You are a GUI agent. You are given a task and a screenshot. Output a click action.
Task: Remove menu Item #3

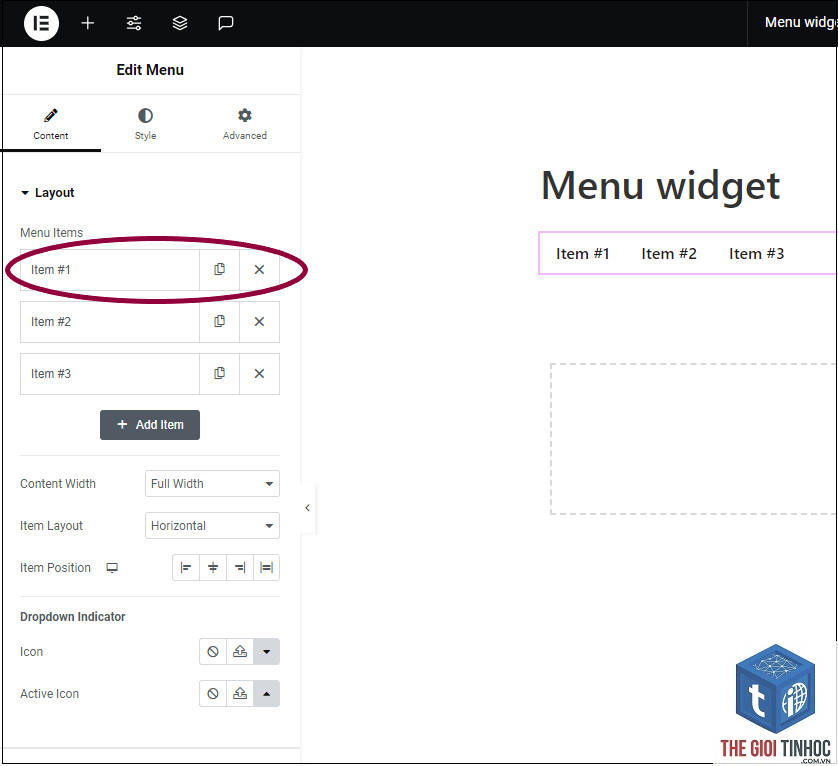[259, 373]
